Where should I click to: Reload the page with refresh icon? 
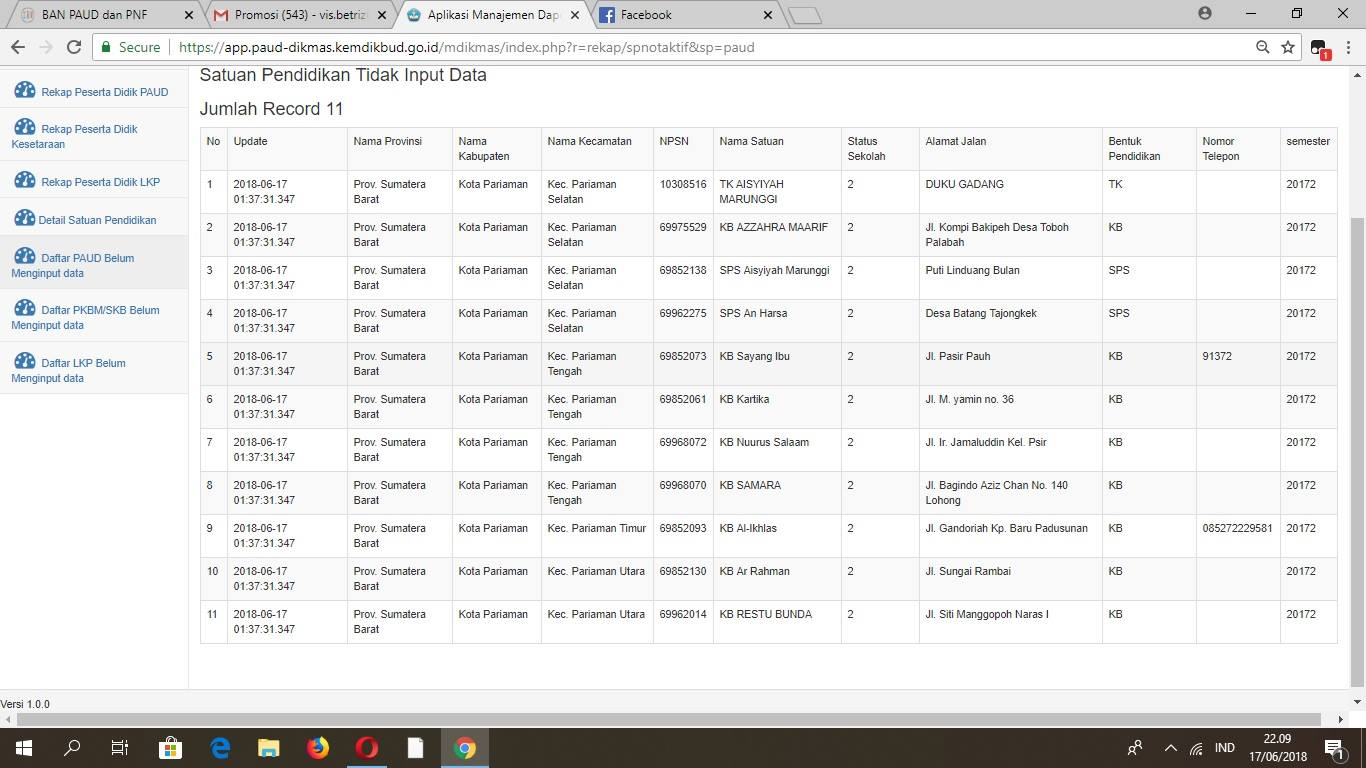click(x=73, y=47)
